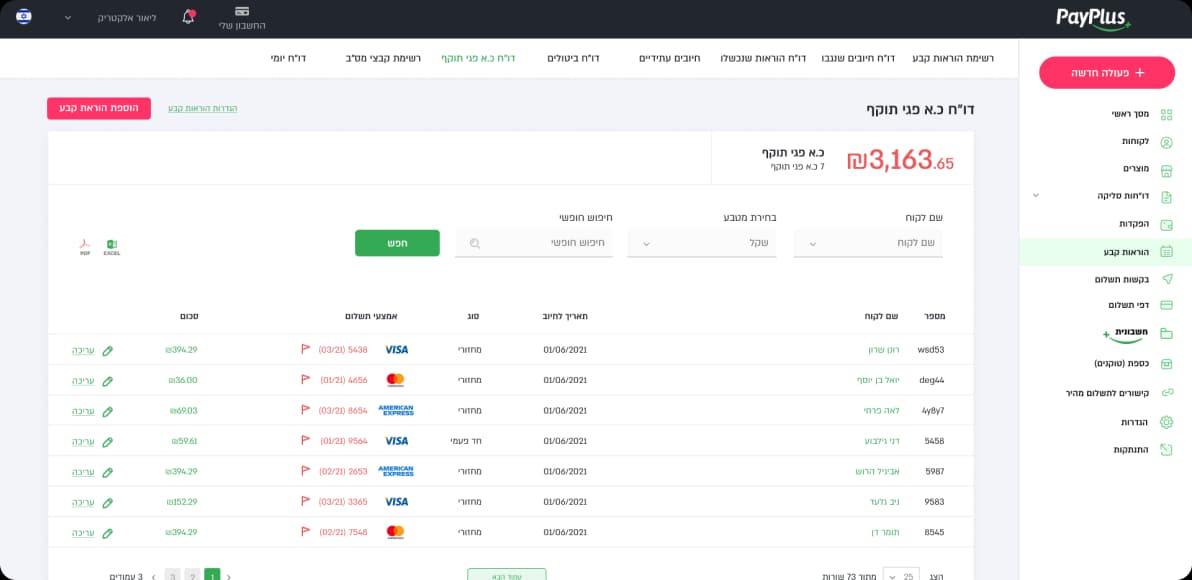Click the Mastercard logo in 8545 row
The image size is (1192, 580).
click(x=395, y=532)
